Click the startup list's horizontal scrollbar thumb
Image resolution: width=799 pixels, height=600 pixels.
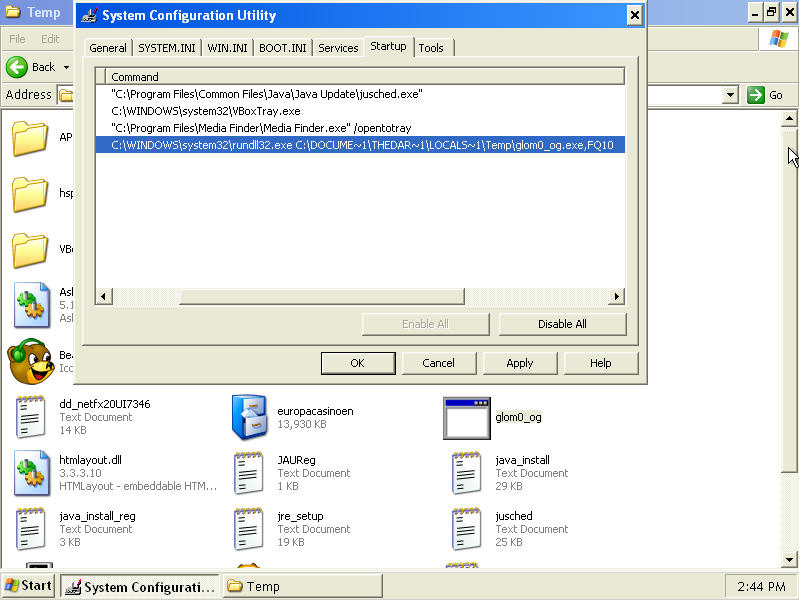pyautogui.click(x=322, y=296)
